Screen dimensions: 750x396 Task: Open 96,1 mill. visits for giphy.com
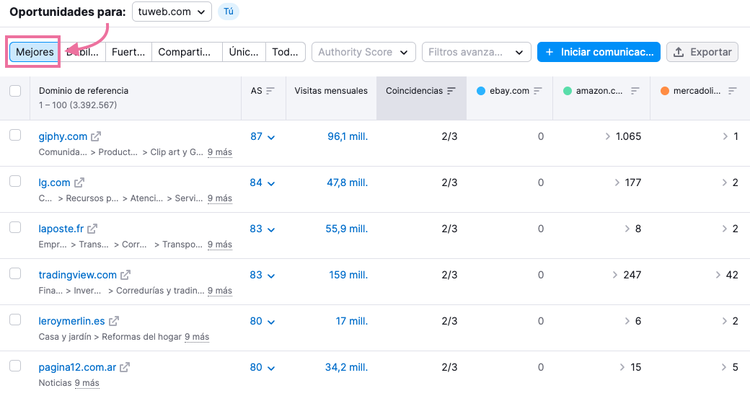click(347, 137)
